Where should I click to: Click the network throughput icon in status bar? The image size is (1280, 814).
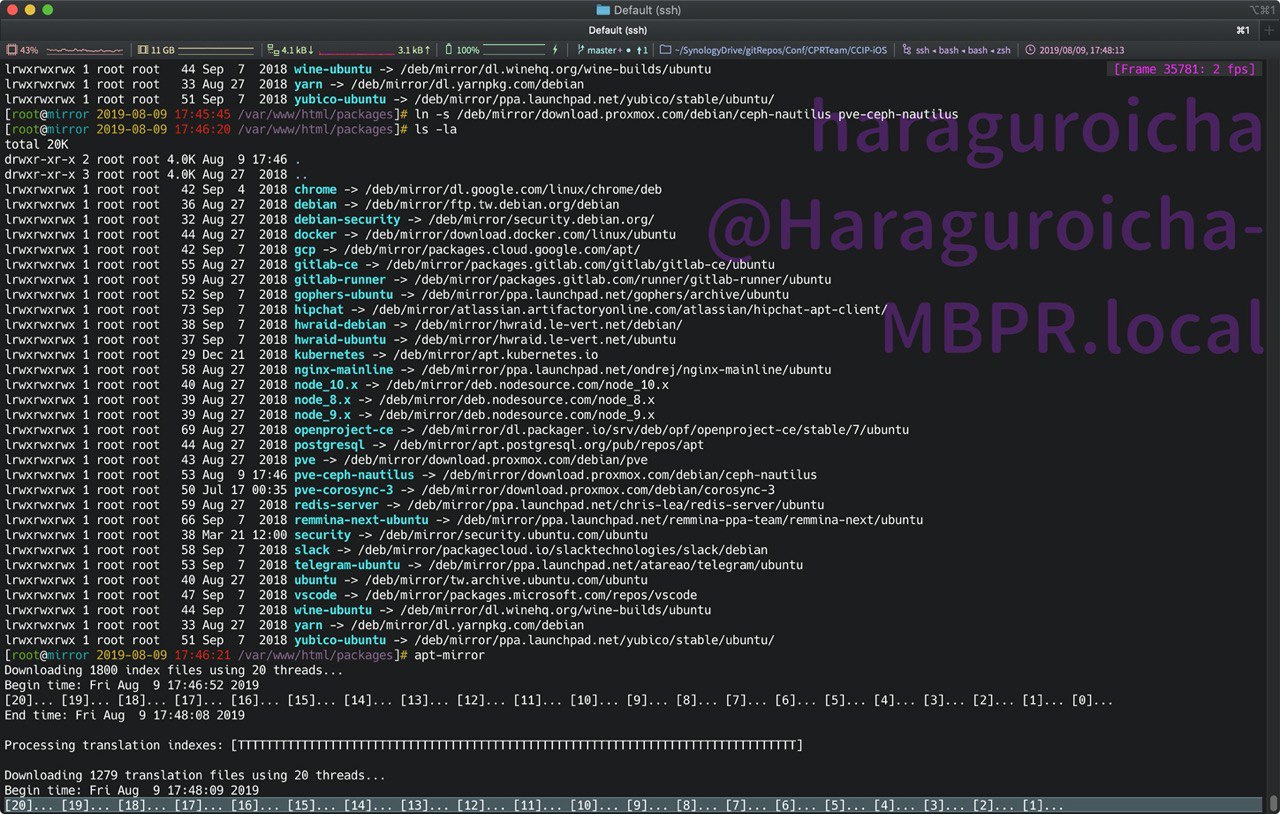click(274, 49)
